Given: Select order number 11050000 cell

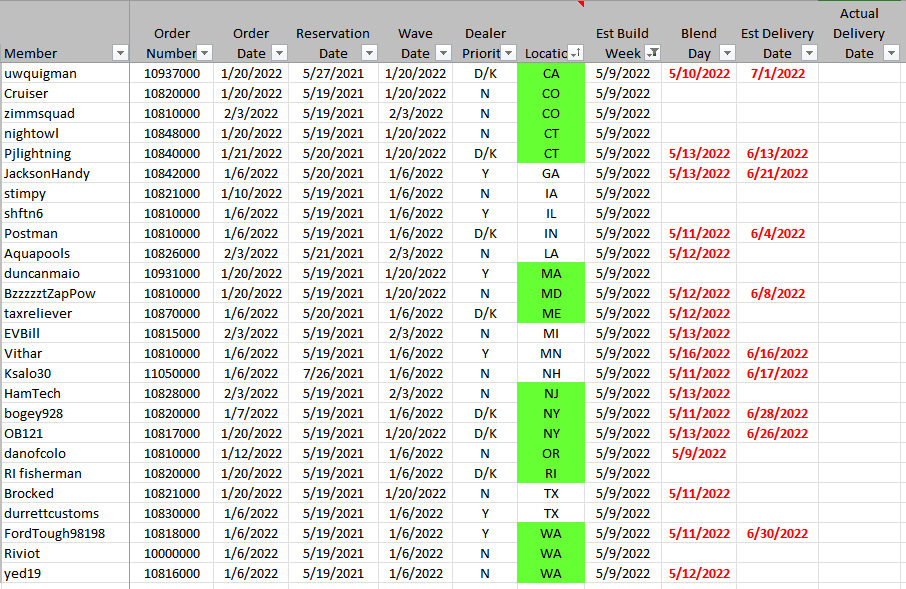Looking at the screenshot, I should click(171, 373).
